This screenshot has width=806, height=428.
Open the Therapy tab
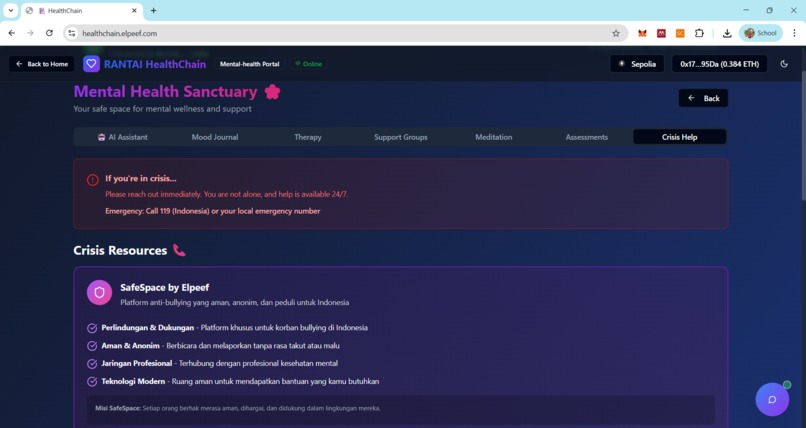tap(308, 137)
